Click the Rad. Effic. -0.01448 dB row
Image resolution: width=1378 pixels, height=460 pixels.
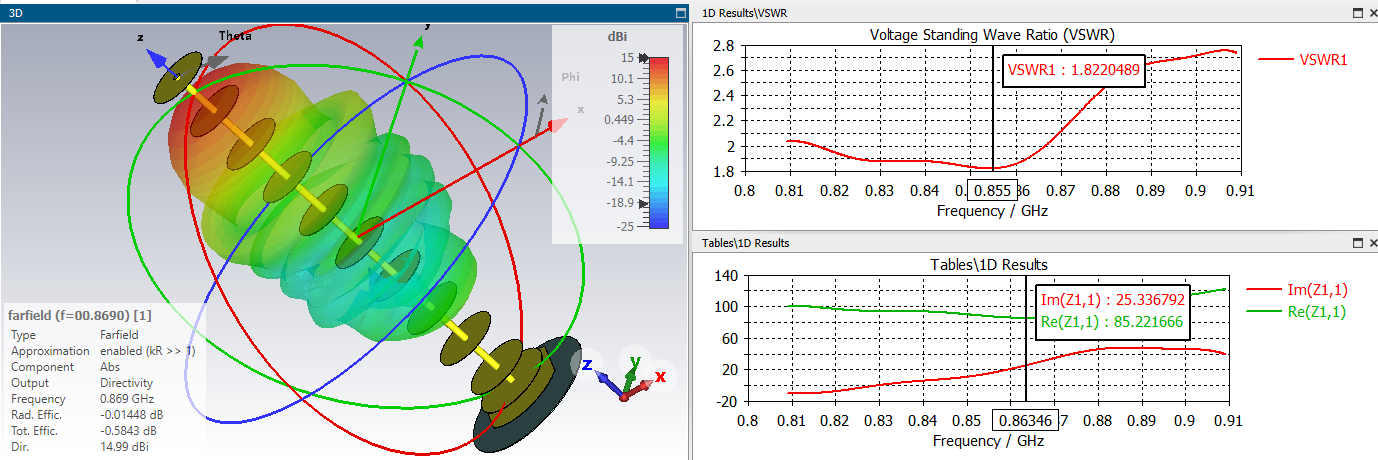85,414
